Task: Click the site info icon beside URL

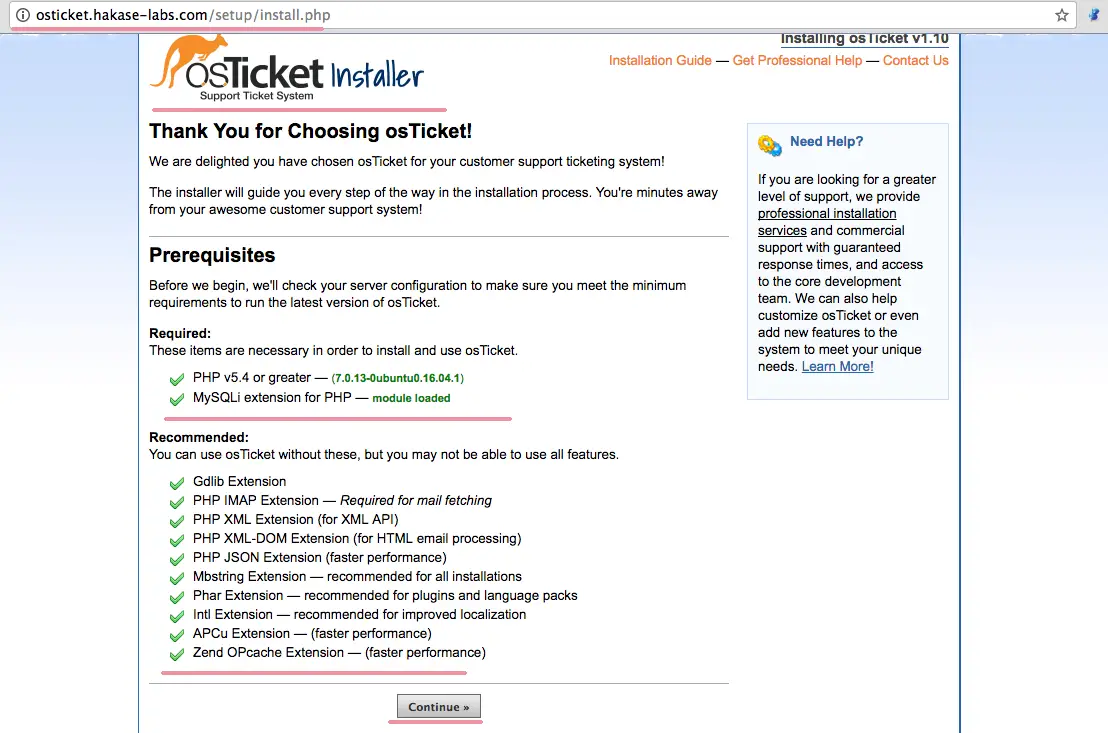Action: point(23,15)
